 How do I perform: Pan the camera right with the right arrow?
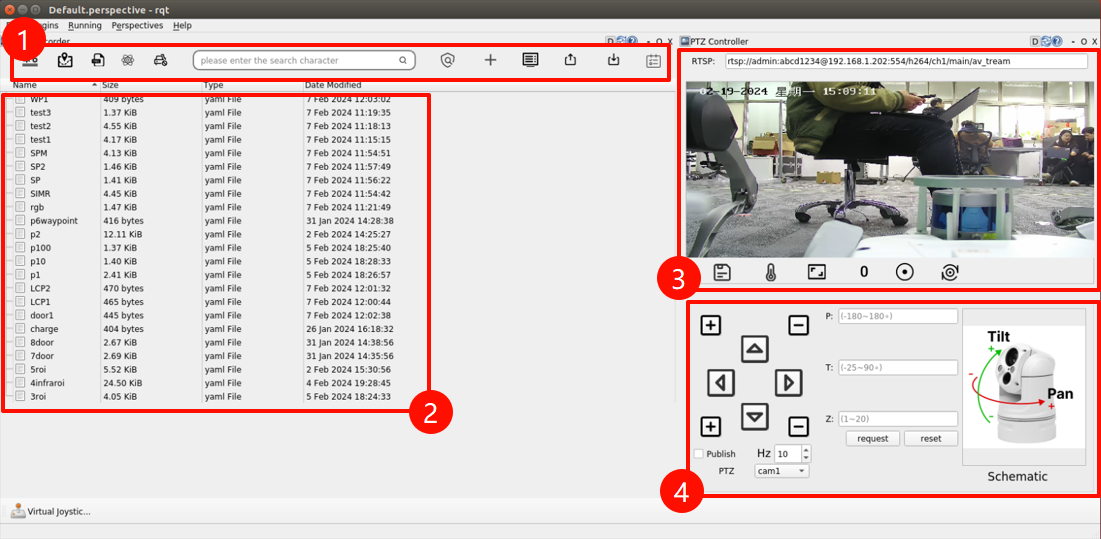click(x=789, y=382)
